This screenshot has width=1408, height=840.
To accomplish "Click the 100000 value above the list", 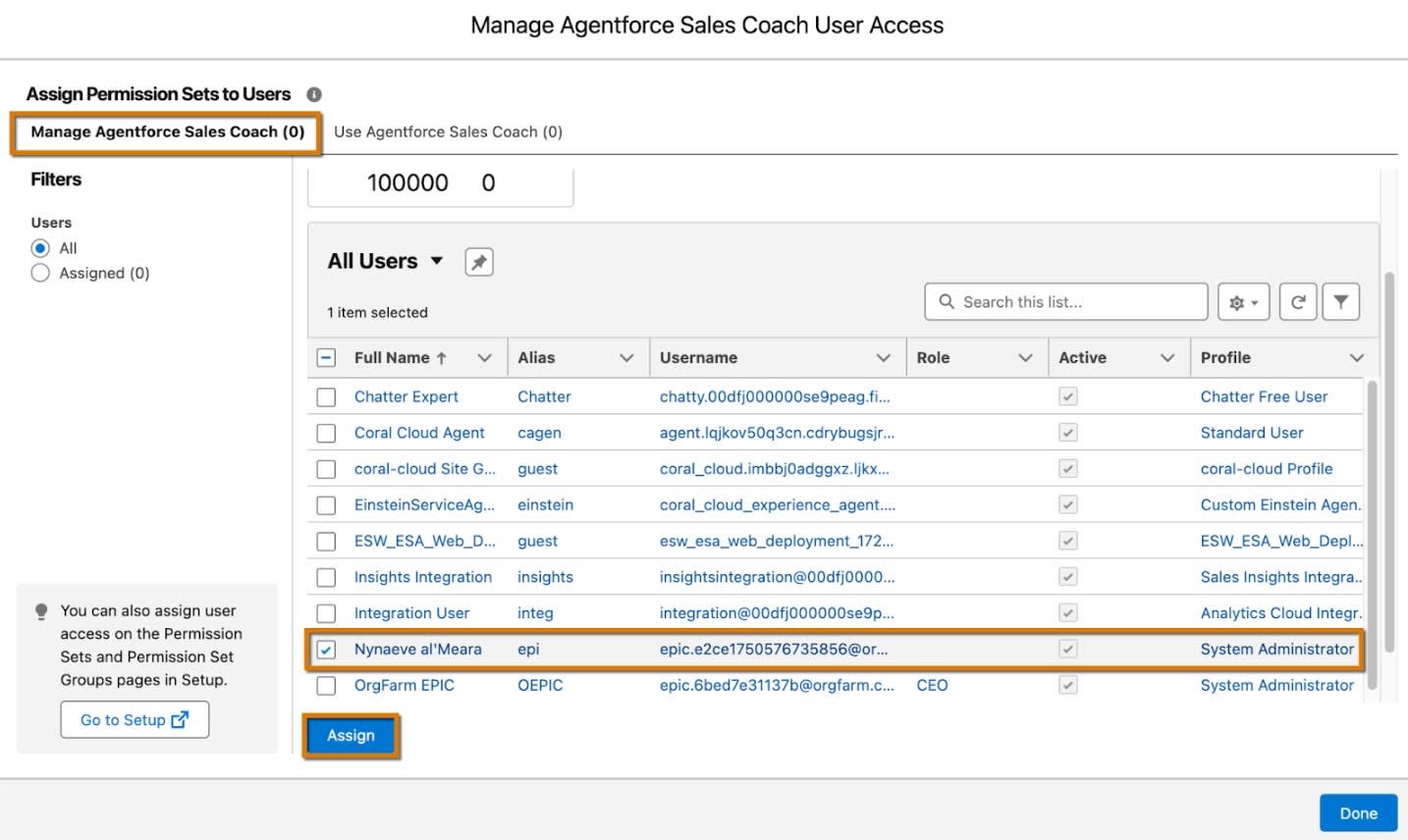I will (x=407, y=184).
